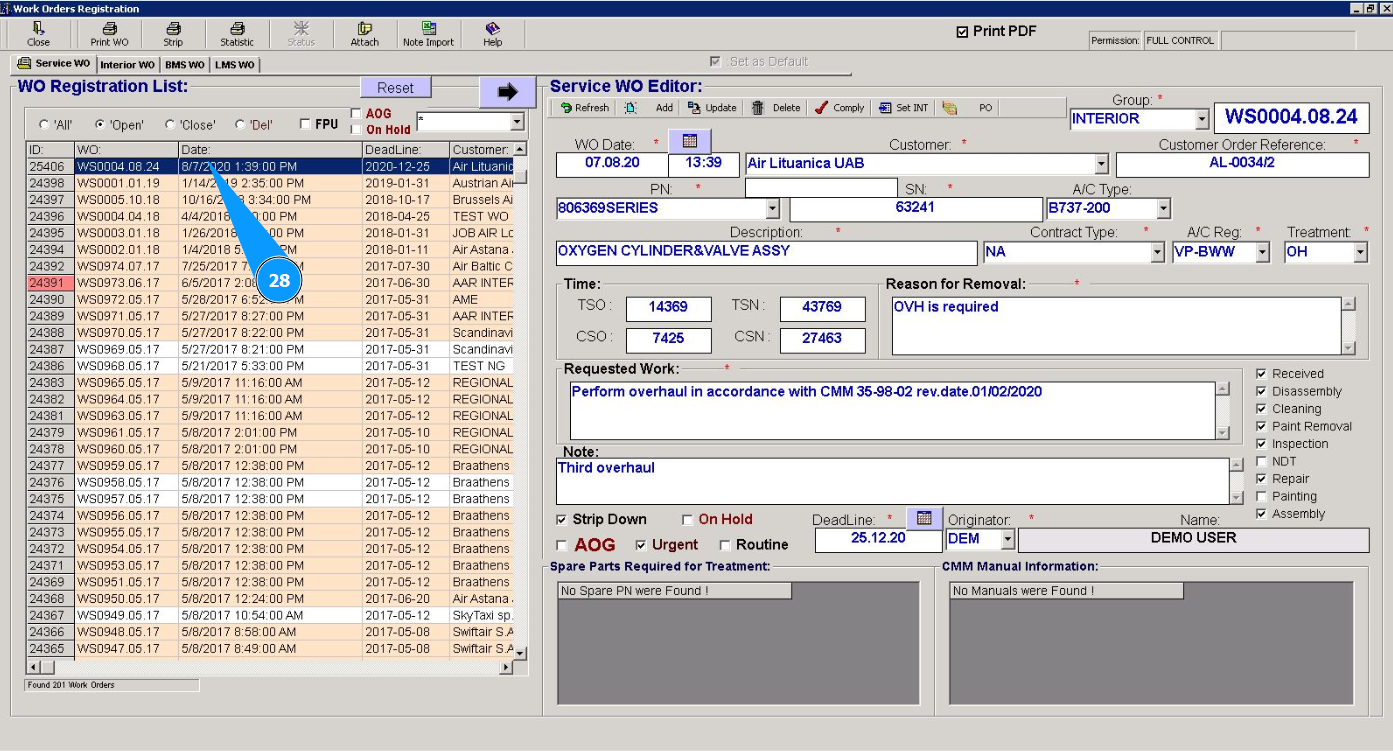Click the Delete trash icon in editor
This screenshot has width=1393, height=751.
pyautogui.click(x=758, y=108)
